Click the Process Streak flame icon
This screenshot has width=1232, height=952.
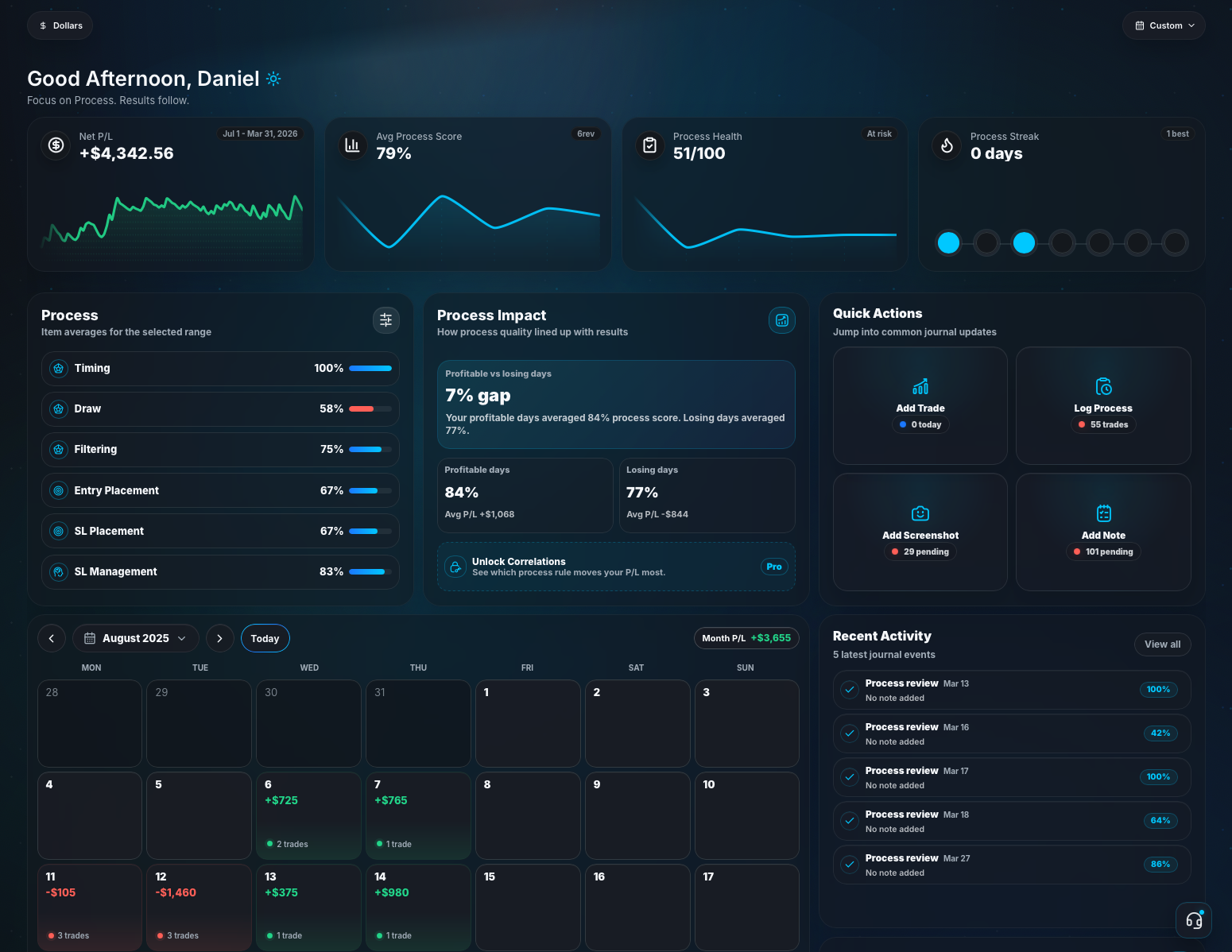coord(947,145)
